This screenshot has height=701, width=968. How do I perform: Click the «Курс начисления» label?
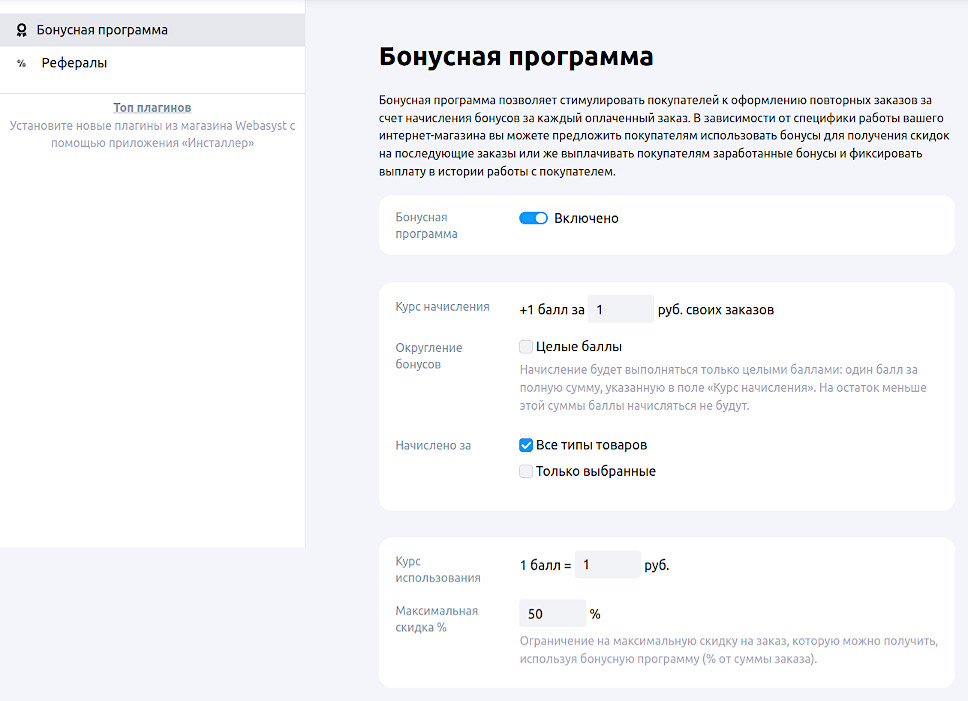coord(446,309)
